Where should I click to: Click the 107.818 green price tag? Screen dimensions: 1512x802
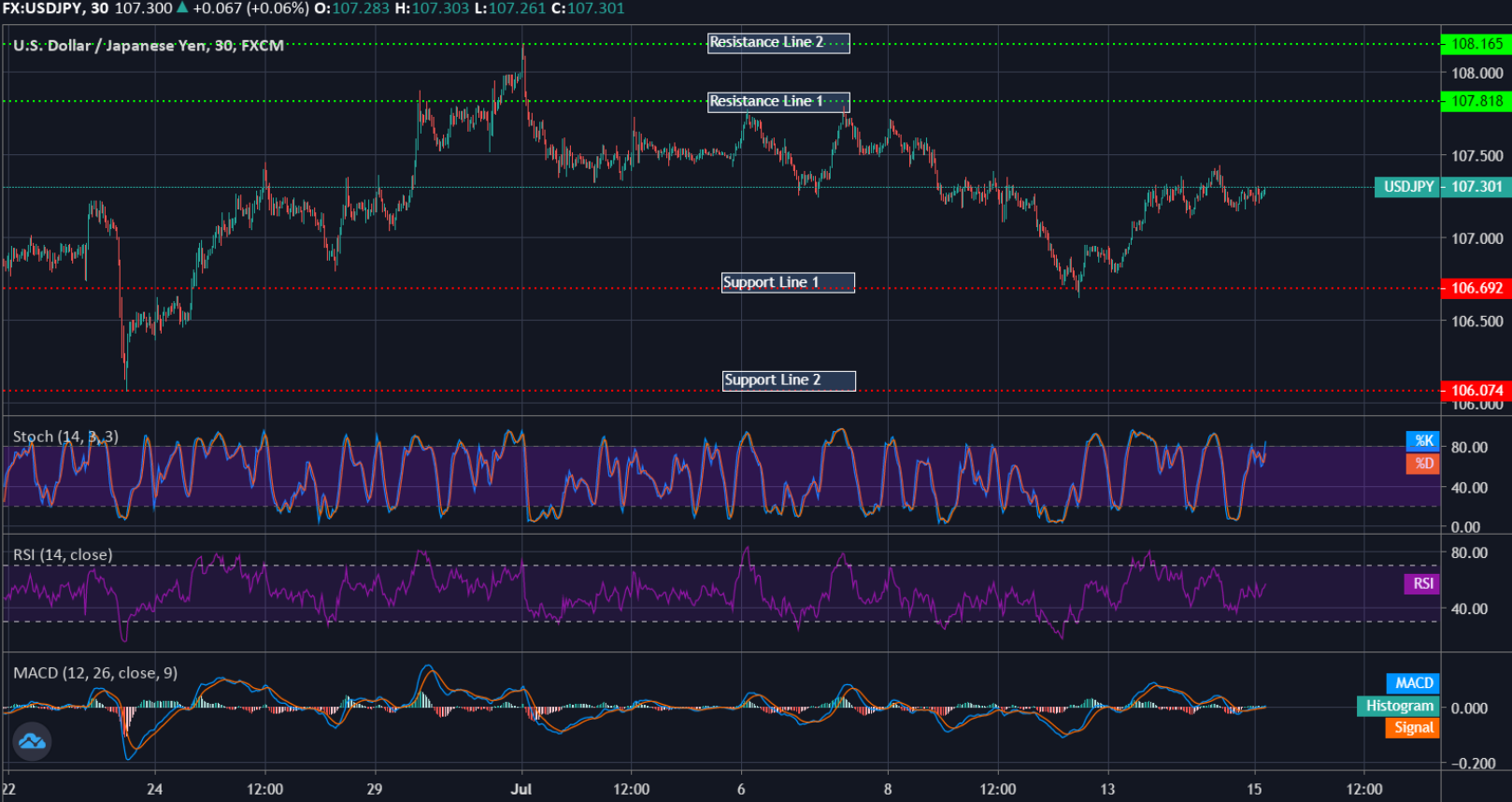tap(1476, 101)
